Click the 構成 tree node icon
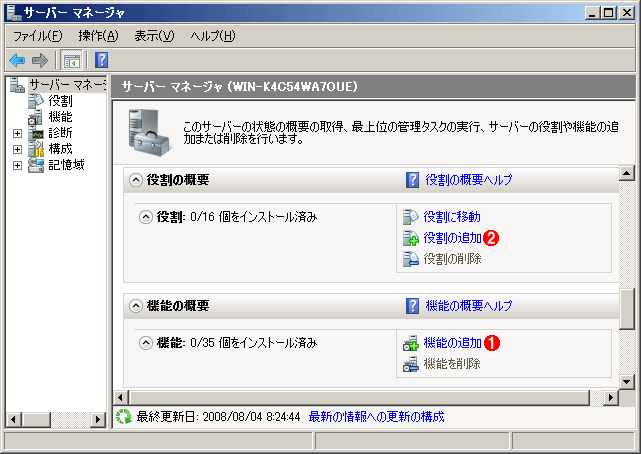Screen dimensions: 641x454 click(36, 149)
